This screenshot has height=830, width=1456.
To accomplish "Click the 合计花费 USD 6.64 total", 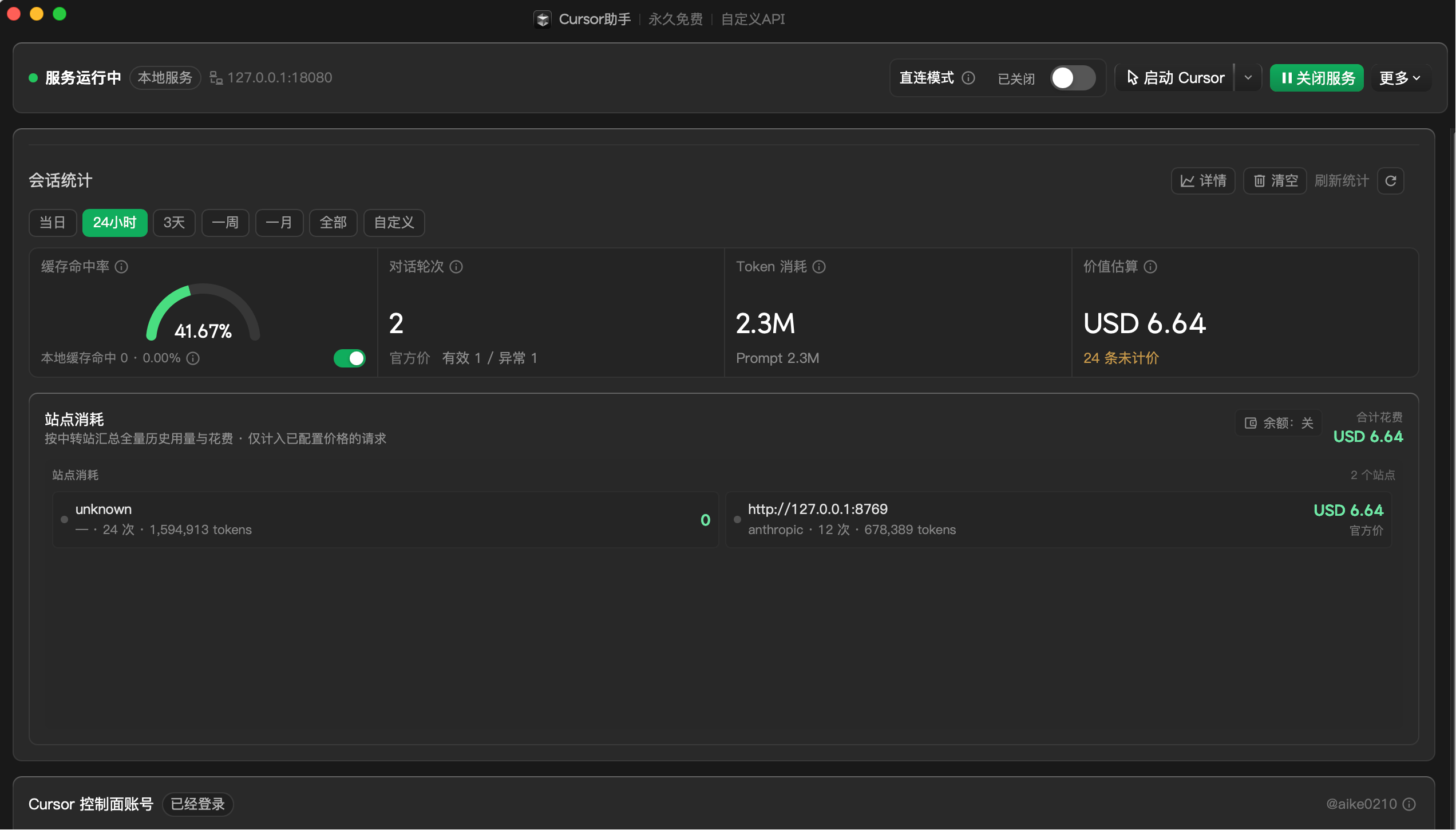I will tap(1368, 428).
